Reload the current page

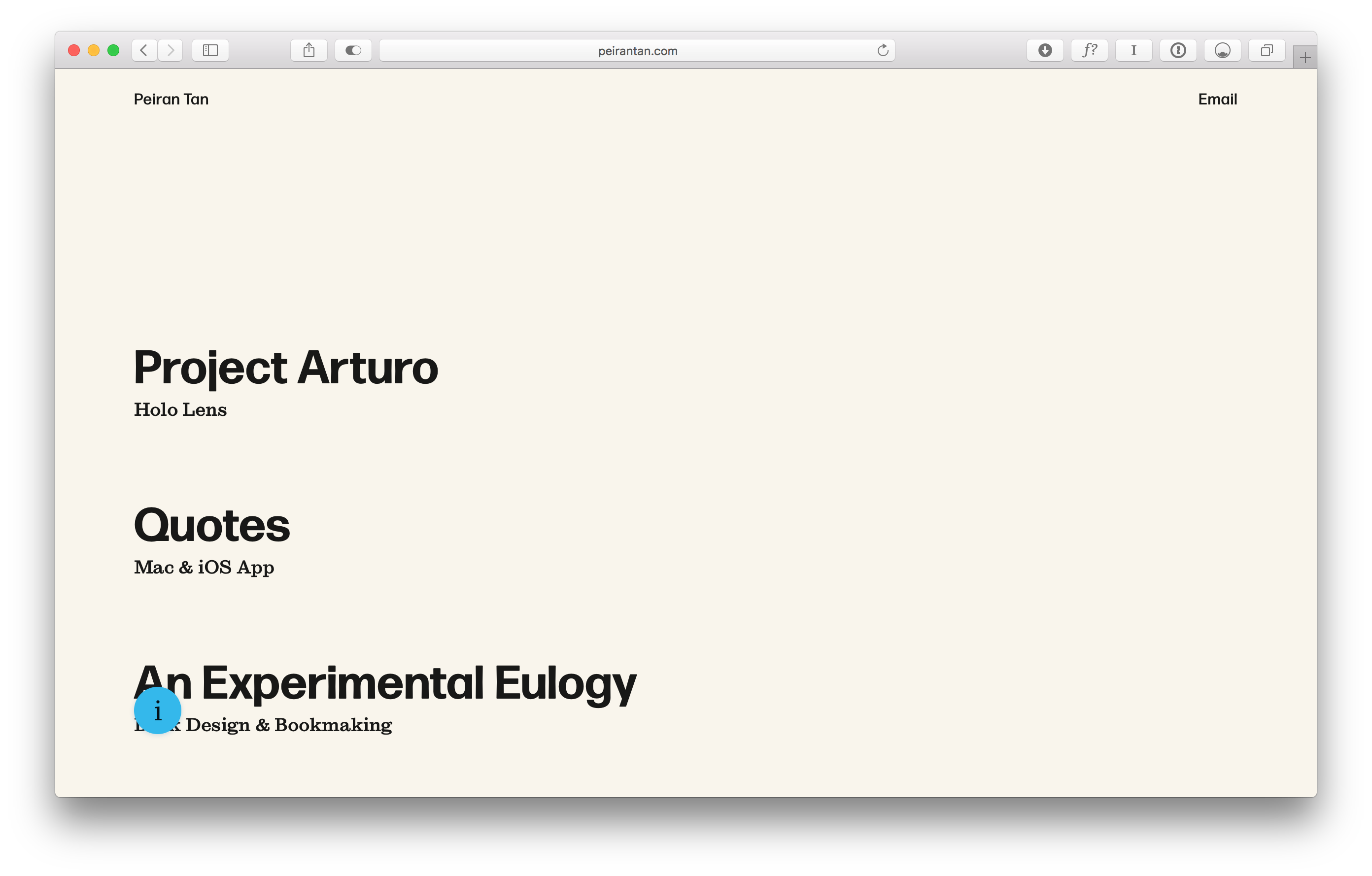(883, 51)
